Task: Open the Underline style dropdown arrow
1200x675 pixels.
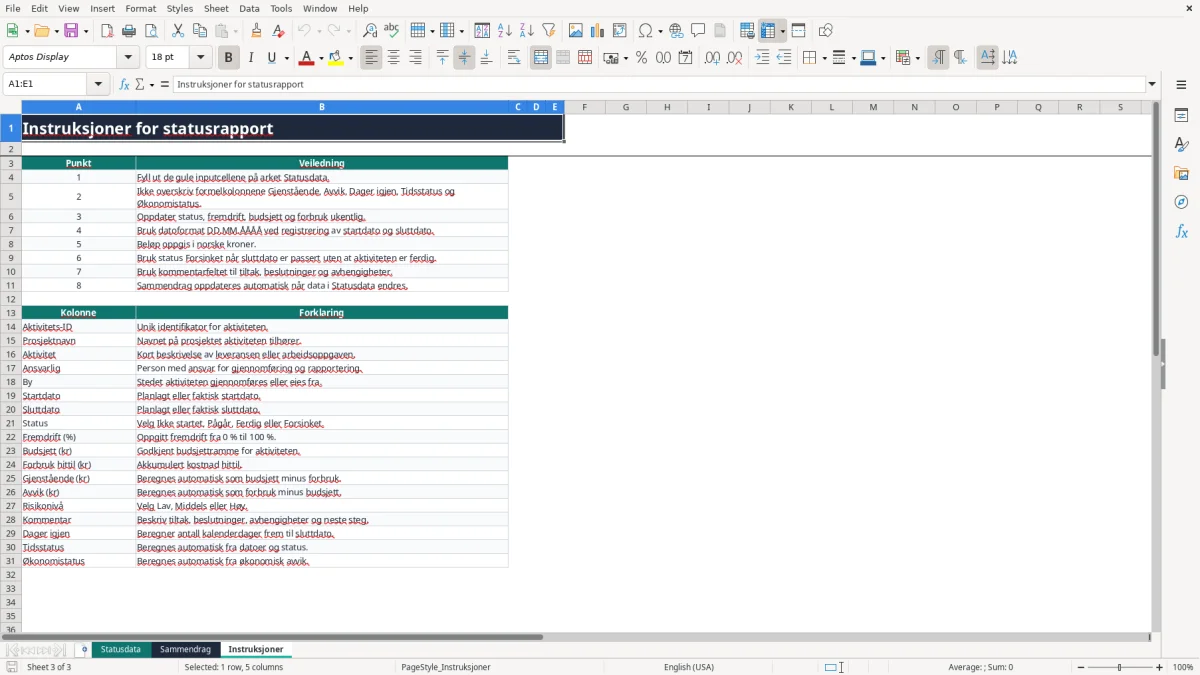Action: click(286, 58)
